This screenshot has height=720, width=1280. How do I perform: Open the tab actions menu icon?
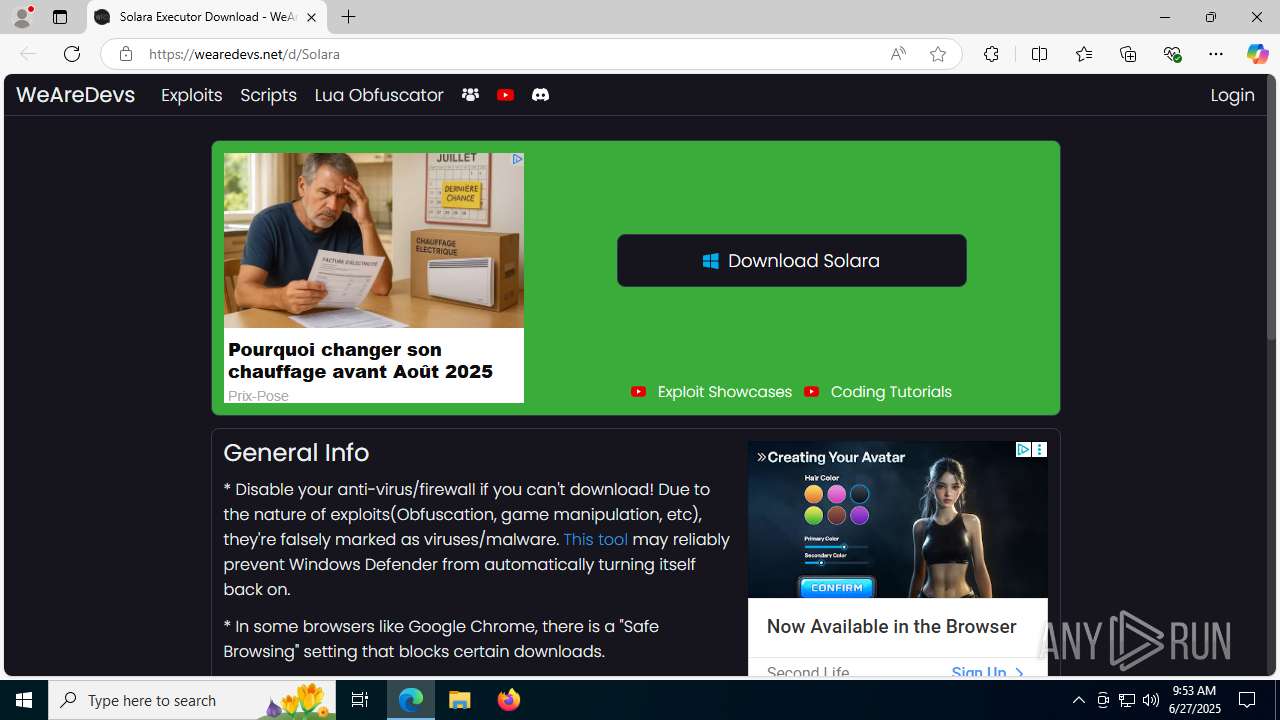coord(60,17)
